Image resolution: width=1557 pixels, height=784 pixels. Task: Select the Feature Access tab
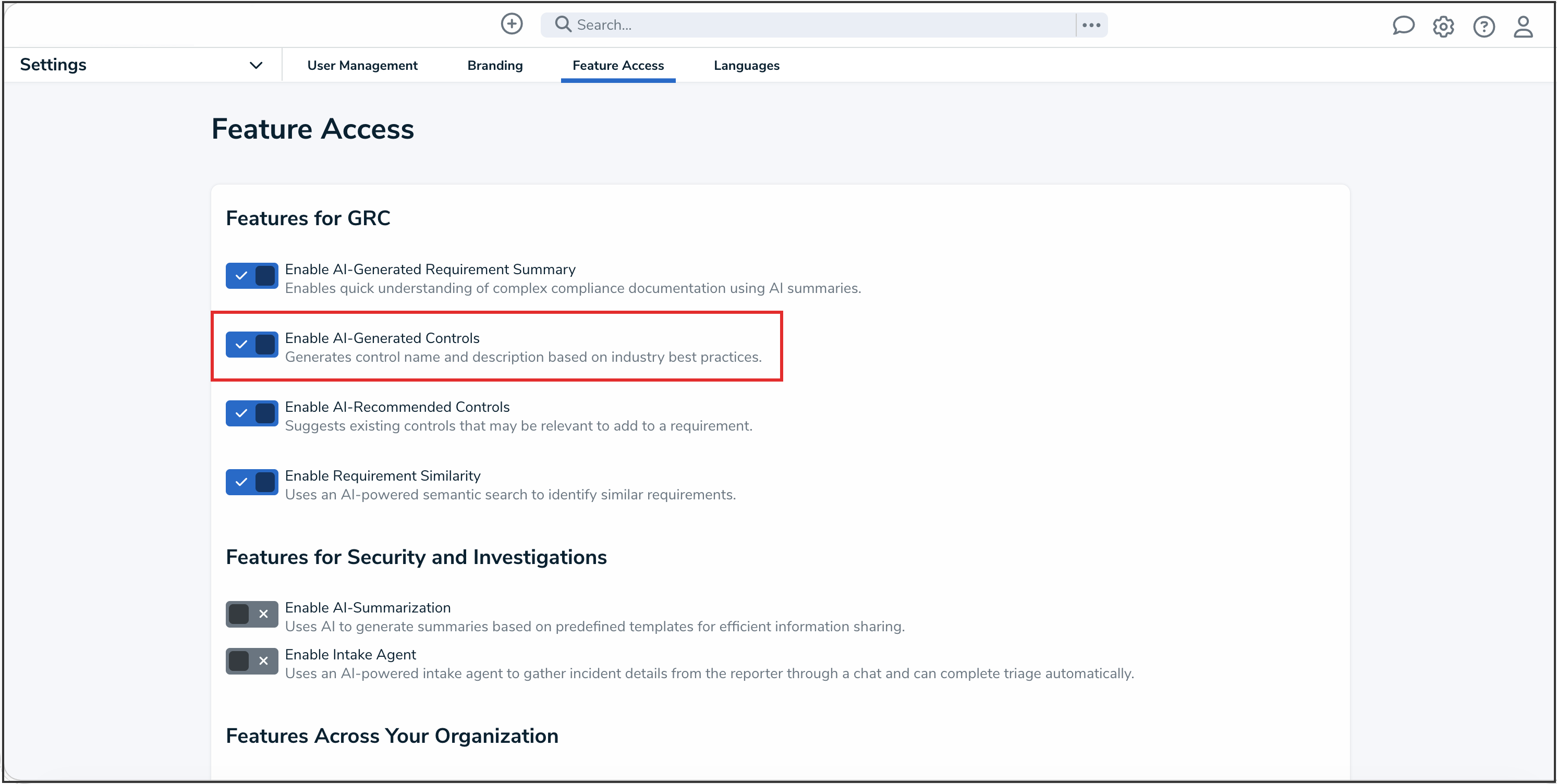(x=618, y=65)
